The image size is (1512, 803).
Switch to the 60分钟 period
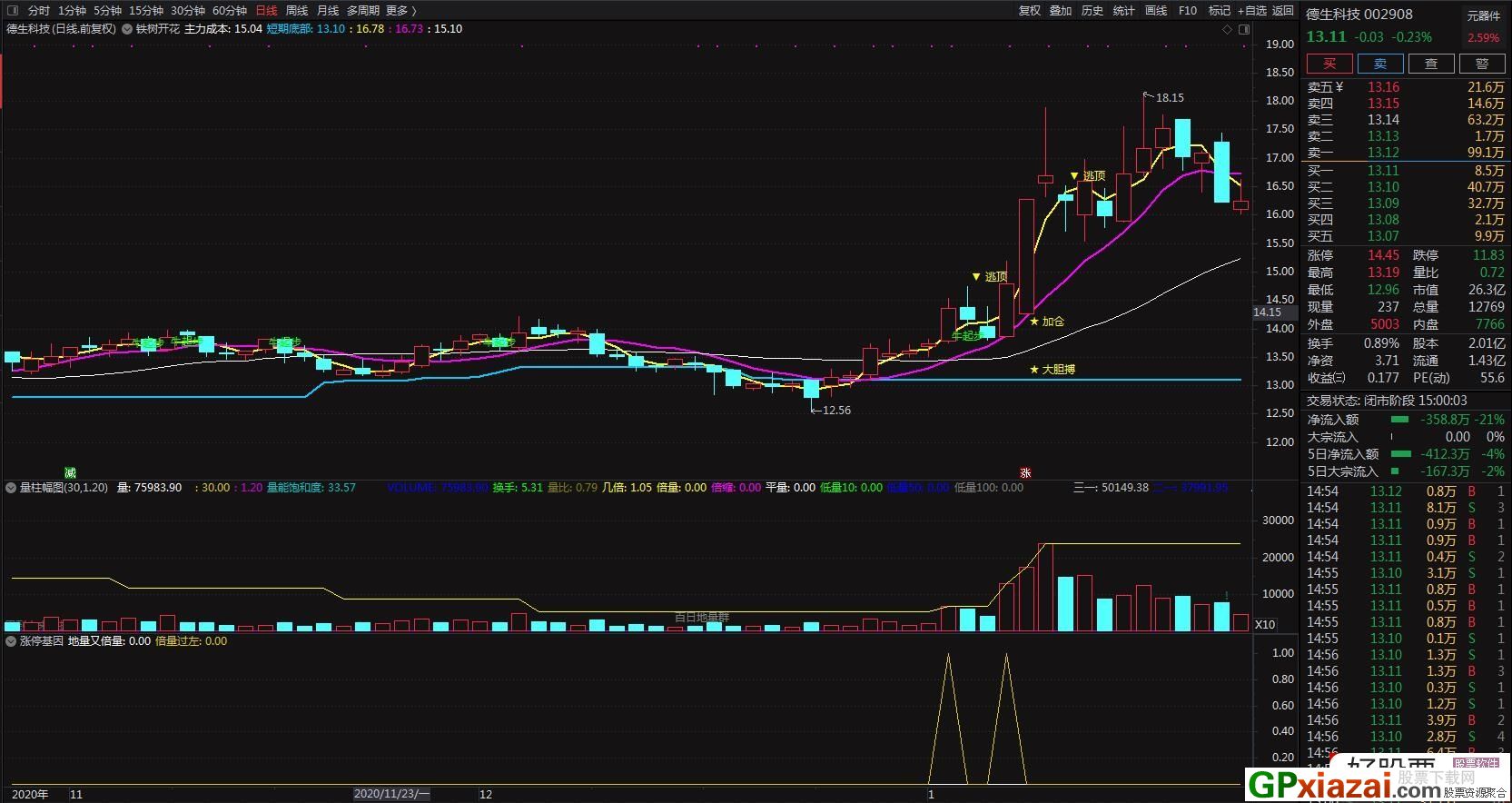pyautogui.click(x=230, y=11)
